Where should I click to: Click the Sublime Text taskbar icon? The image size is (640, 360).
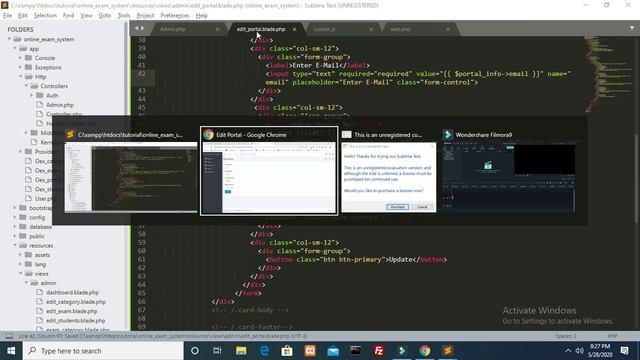click(x=448, y=351)
